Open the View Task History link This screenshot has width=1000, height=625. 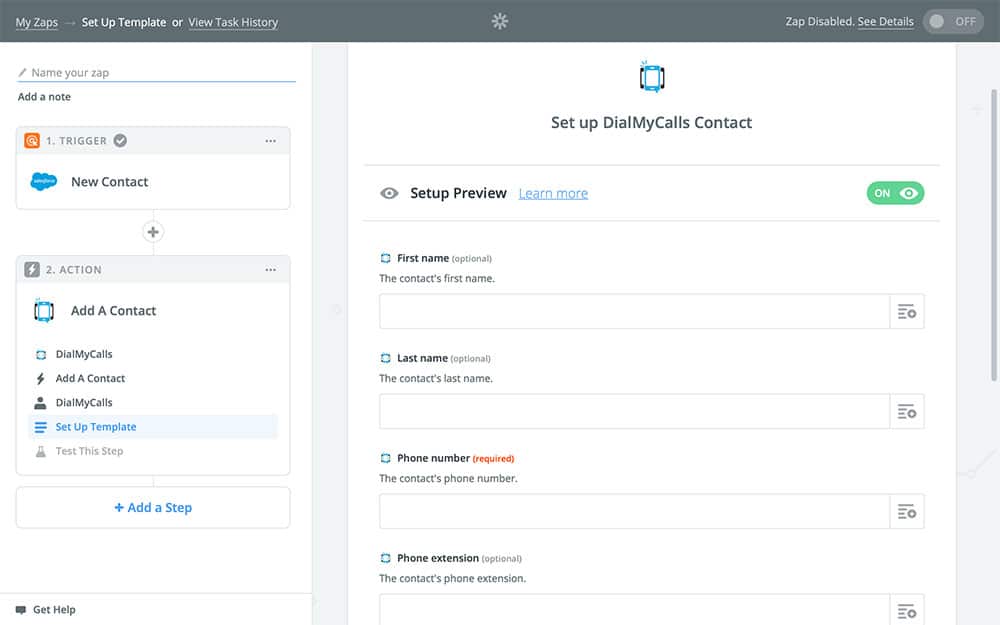click(233, 22)
